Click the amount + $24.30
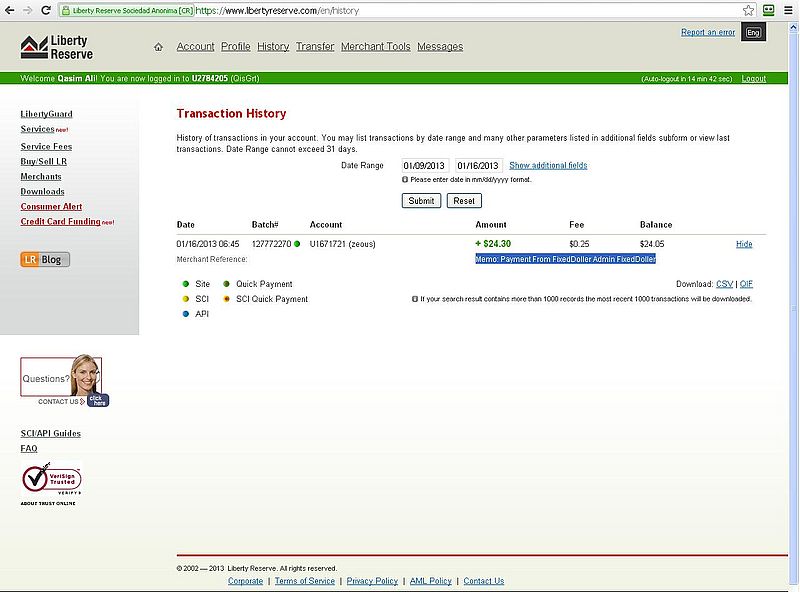The width and height of the screenshot is (800, 592). pyautogui.click(x=493, y=244)
